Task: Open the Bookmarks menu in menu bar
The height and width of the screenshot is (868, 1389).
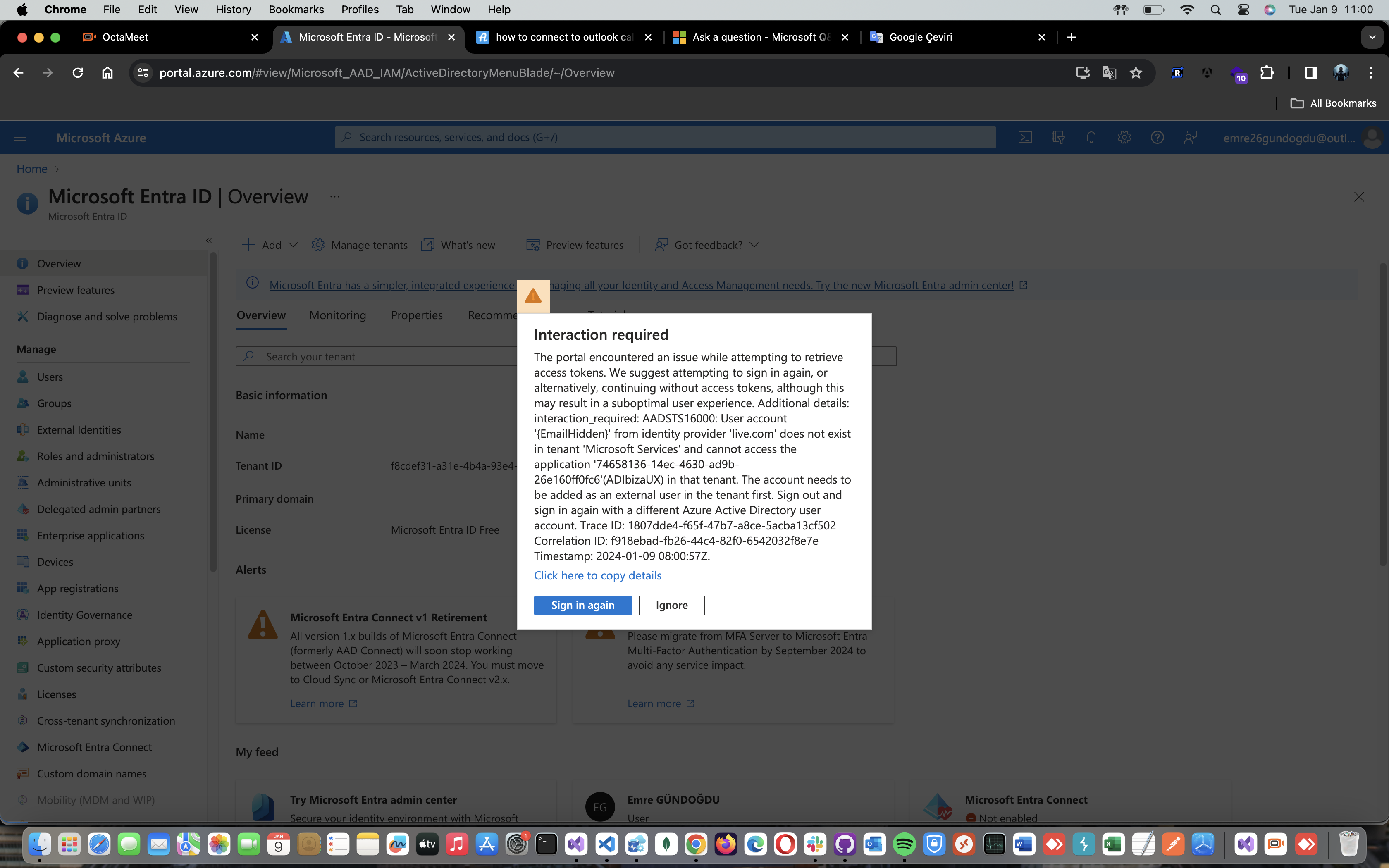Action: coord(296,9)
